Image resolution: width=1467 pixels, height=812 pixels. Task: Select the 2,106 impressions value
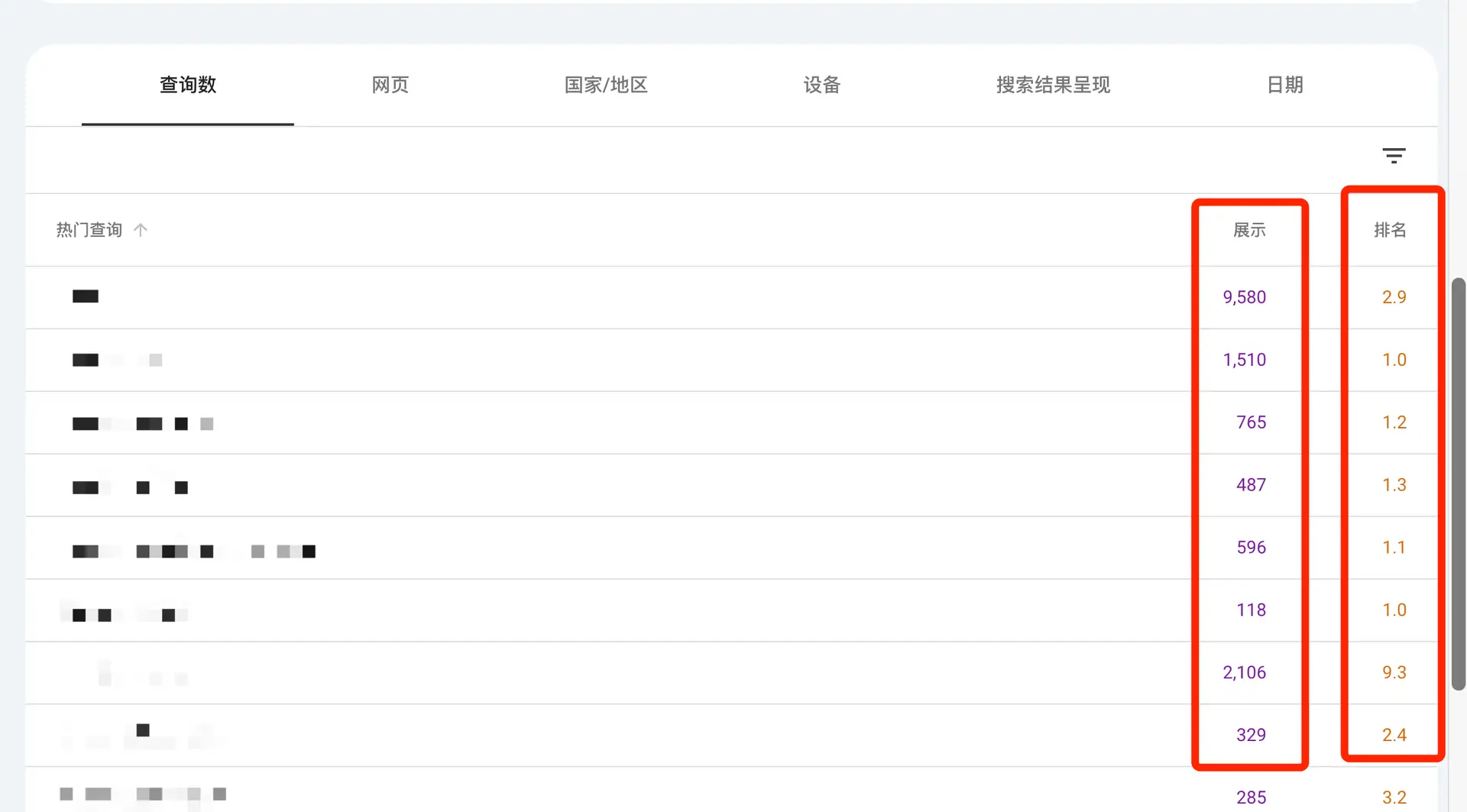tap(1245, 673)
